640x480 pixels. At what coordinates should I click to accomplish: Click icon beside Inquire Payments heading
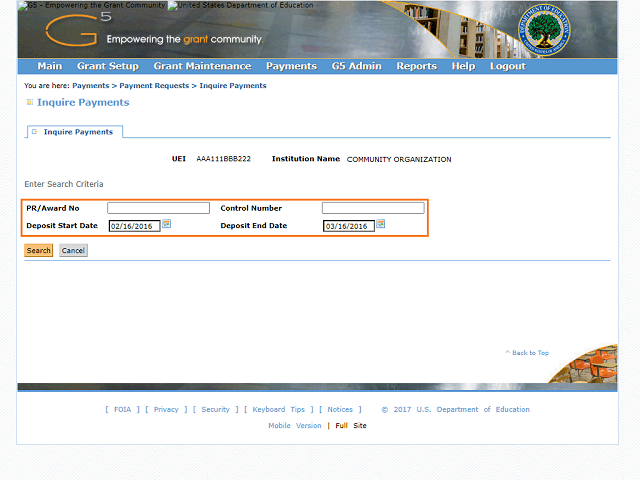[30, 102]
